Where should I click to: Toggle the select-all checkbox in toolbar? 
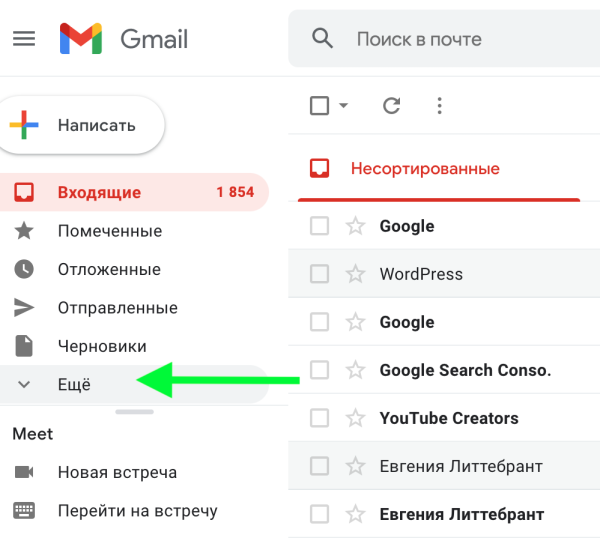(x=319, y=105)
